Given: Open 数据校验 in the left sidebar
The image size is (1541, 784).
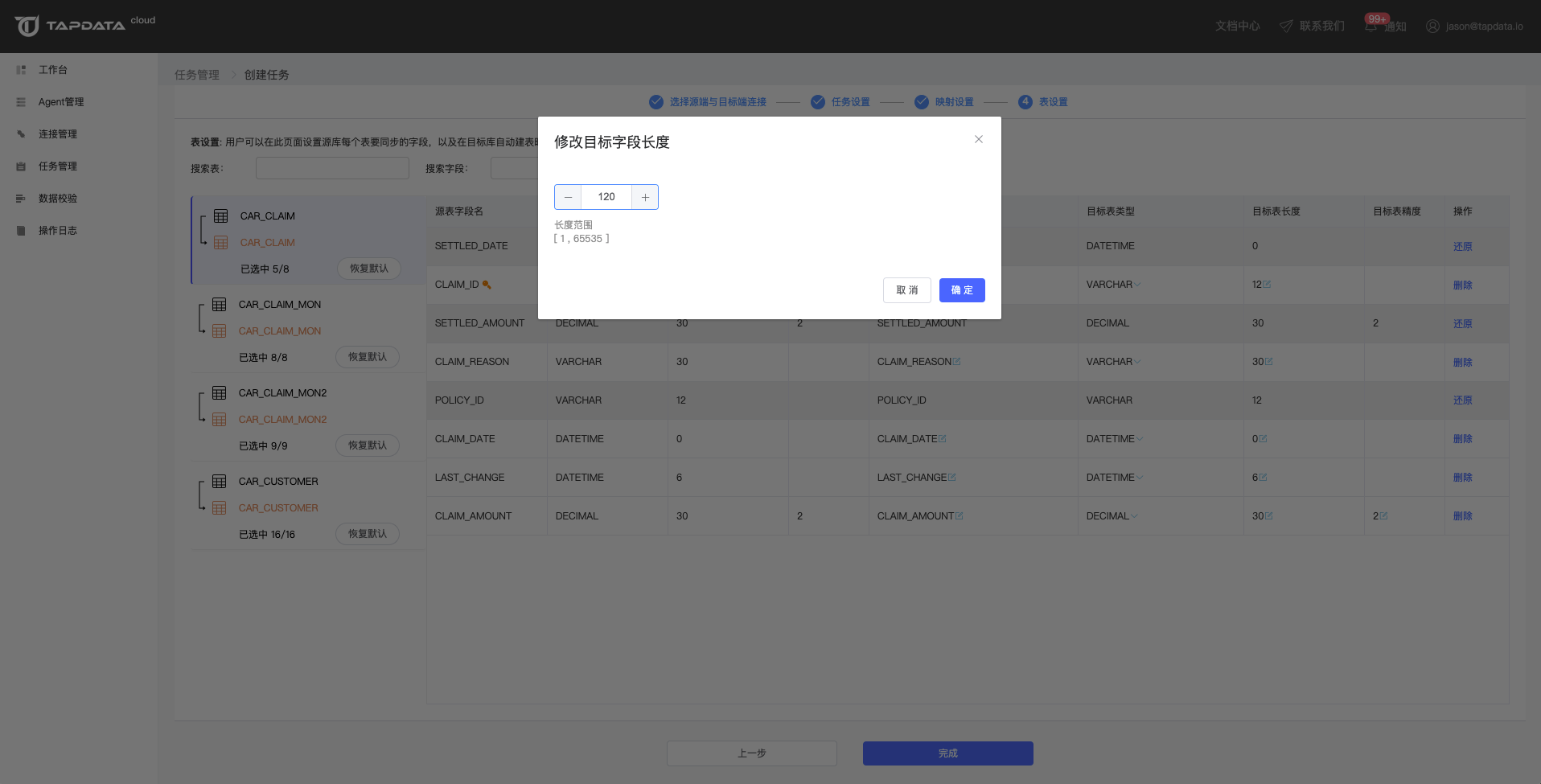Looking at the screenshot, I should [x=58, y=199].
